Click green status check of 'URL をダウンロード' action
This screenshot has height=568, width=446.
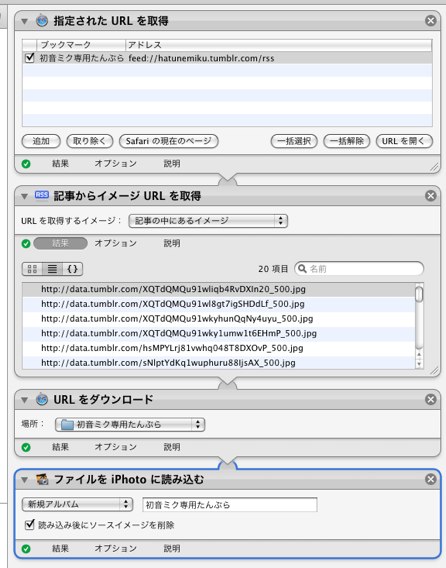coord(26,447)
